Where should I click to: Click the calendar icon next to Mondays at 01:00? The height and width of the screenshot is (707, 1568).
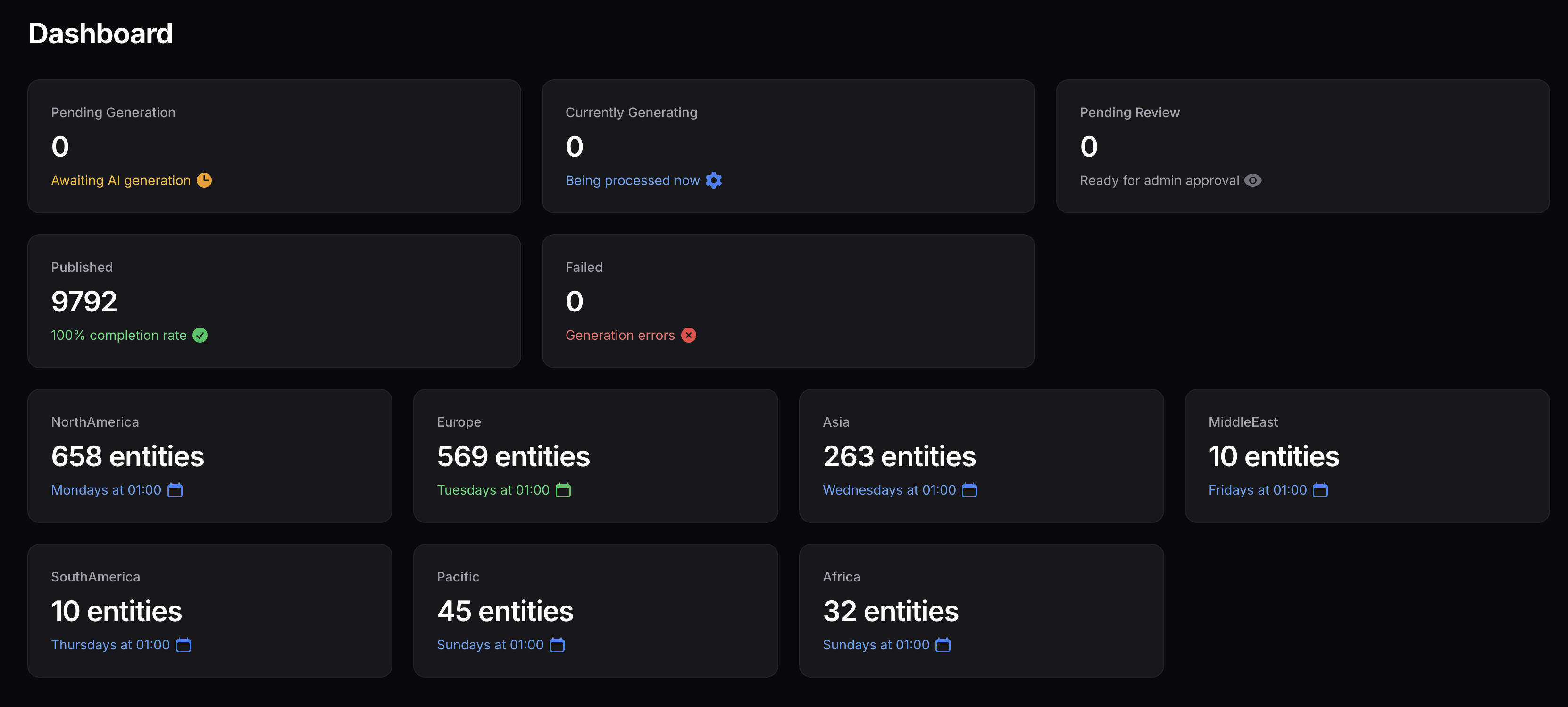(175, 489)
